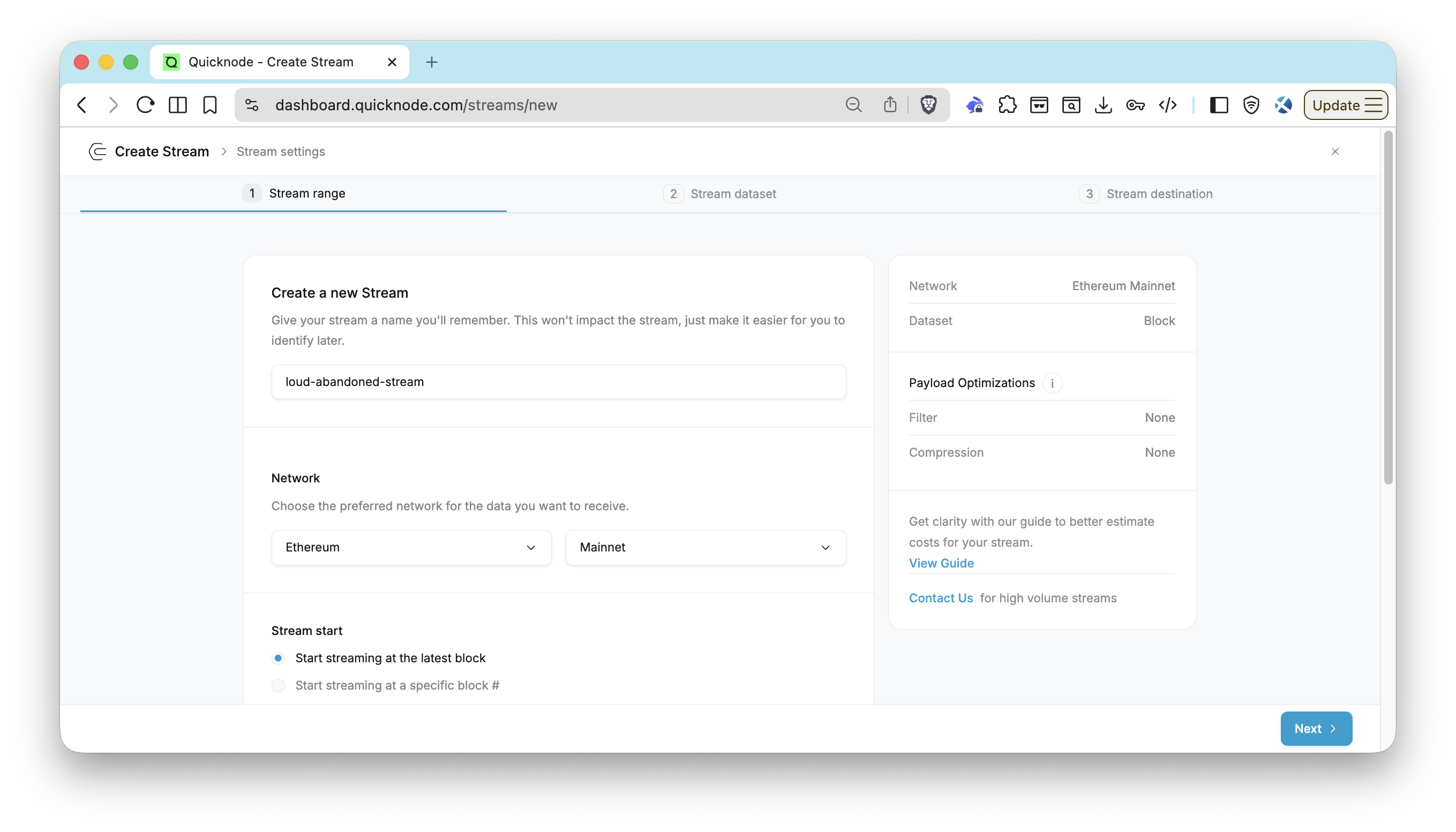Close the Create Stream wizard
Image resolution: width=1456 pixels, height=832 pixels.
(x=1335, y=152)
